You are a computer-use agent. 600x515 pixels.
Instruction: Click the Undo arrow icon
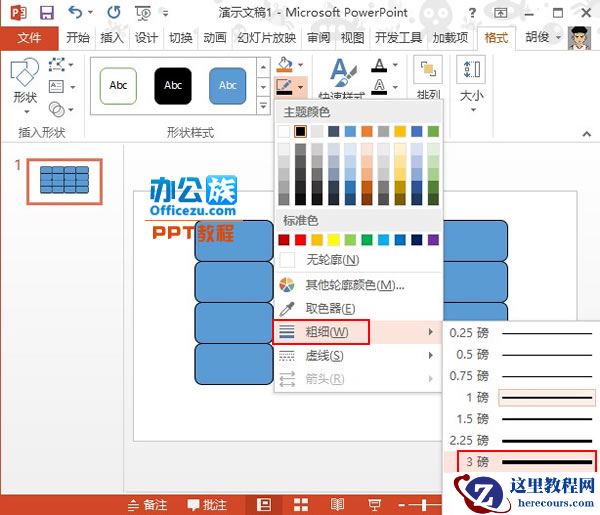pos(75,13)
